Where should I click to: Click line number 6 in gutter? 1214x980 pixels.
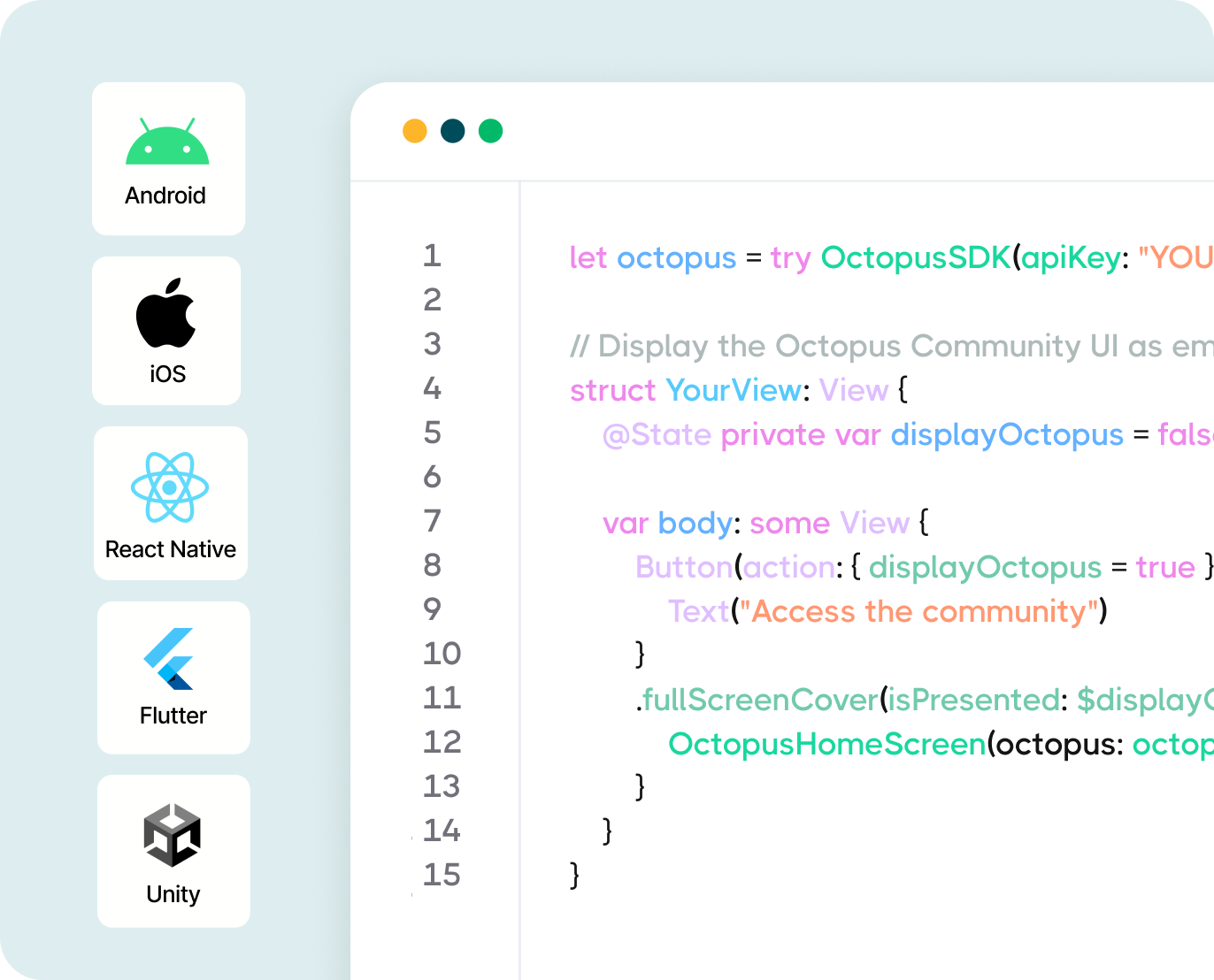point(432,477)
